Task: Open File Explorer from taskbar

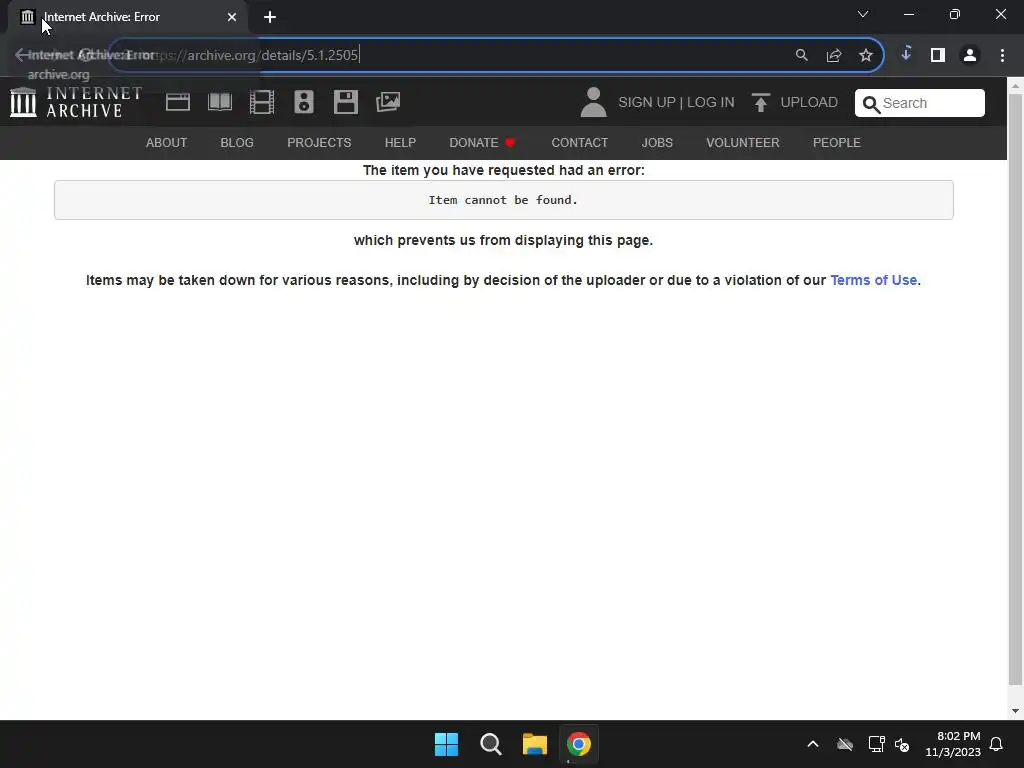Action: 534,744
